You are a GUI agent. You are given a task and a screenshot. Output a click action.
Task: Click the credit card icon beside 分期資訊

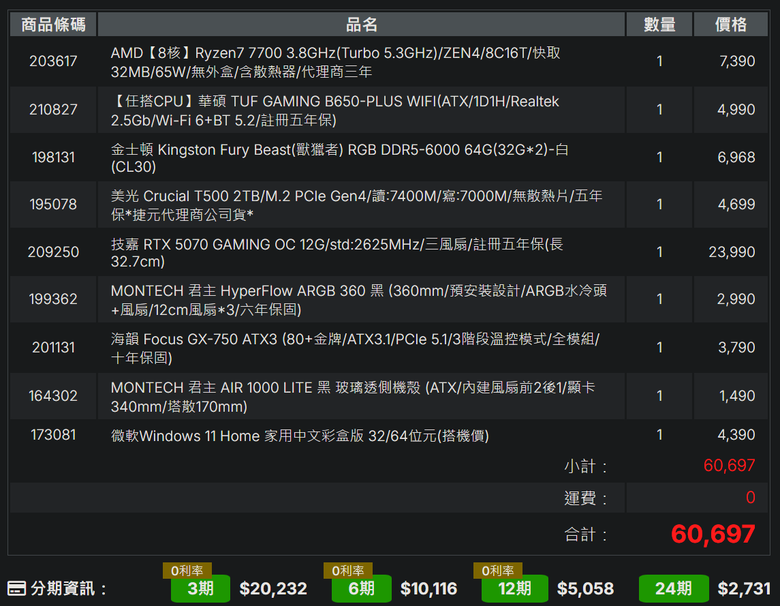(x=17, y=588)
